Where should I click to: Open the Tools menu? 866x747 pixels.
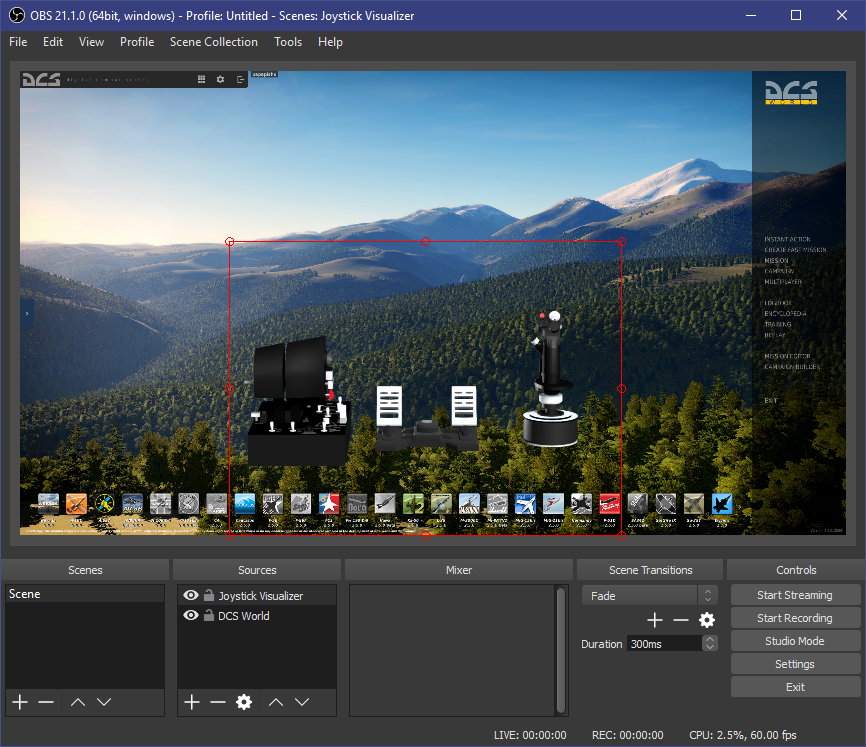click(288, 42)
